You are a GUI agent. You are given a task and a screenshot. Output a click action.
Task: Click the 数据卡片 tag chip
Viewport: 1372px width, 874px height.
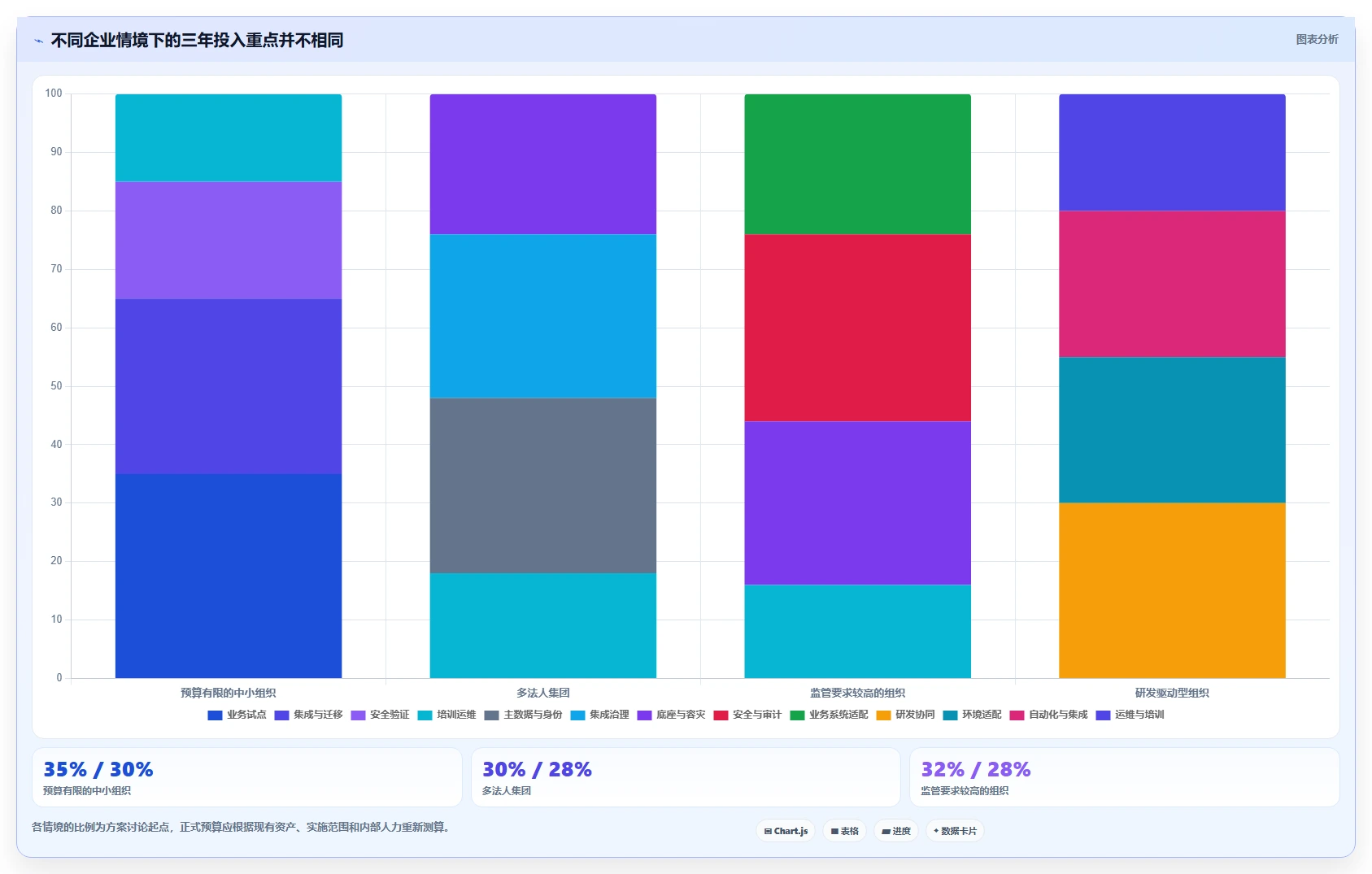(955, 831)
